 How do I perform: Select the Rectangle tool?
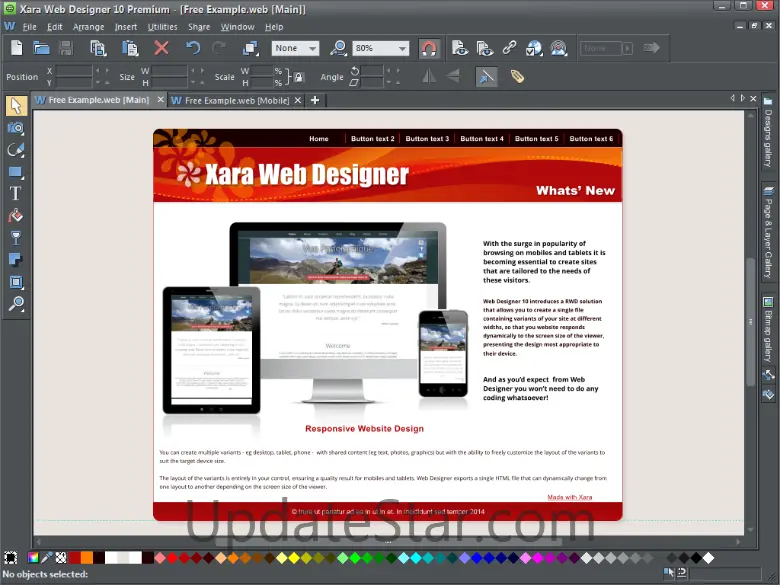click(x=15, y=172)
